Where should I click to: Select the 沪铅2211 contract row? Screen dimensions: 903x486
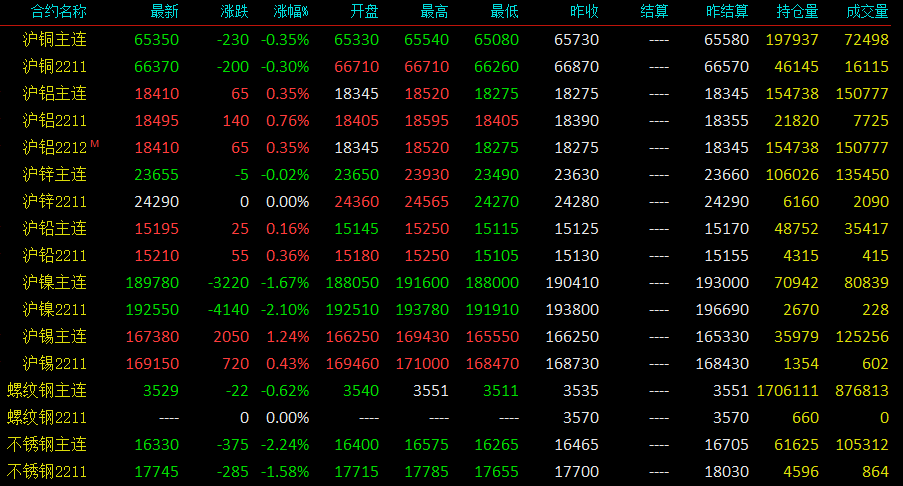click(x=452, y=256)
